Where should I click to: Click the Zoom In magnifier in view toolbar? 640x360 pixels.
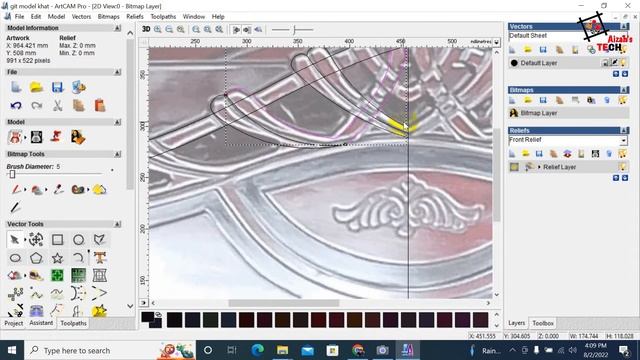(158, 29)
